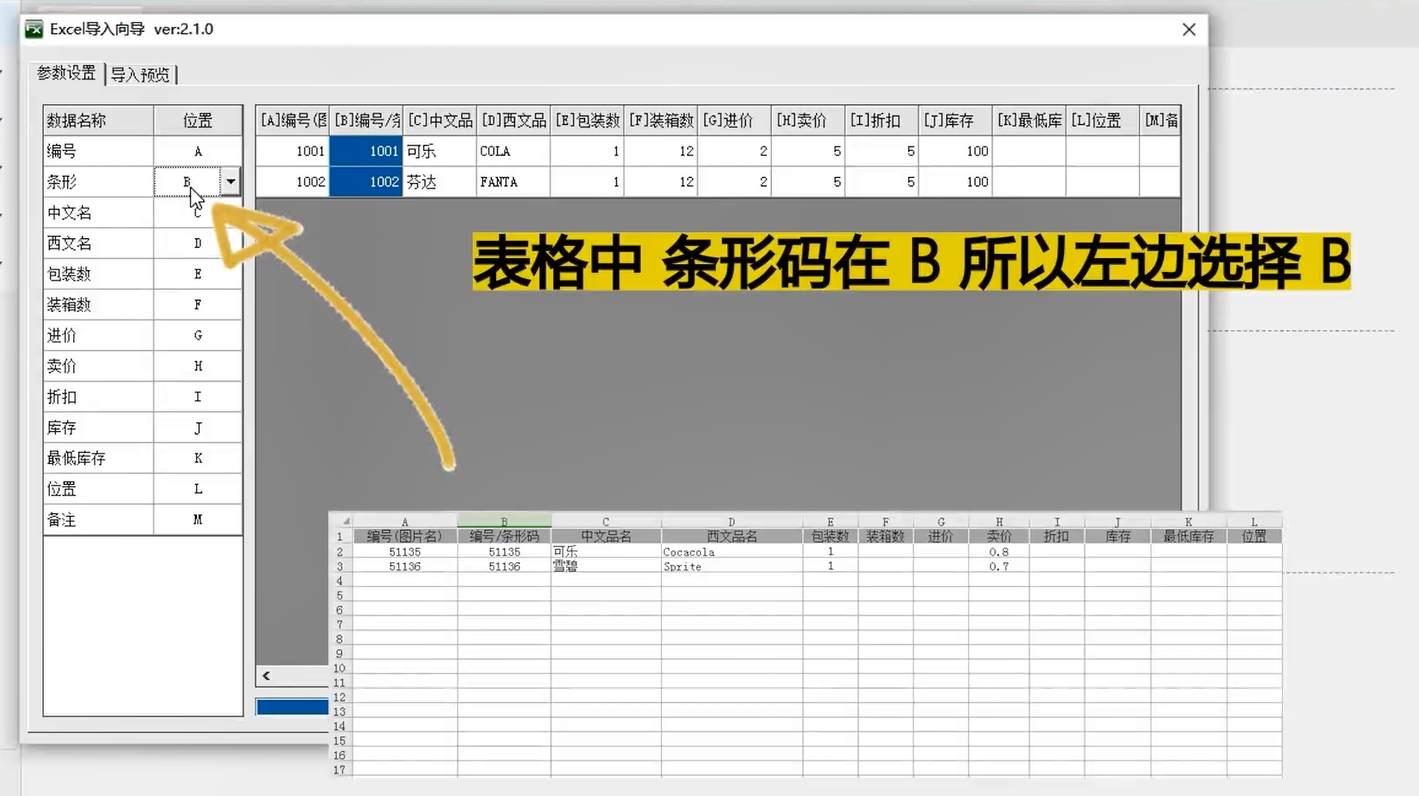
Task: Click the [B]编号/条 preview column header
Action: pyautogui.click(x=366, y=120)
